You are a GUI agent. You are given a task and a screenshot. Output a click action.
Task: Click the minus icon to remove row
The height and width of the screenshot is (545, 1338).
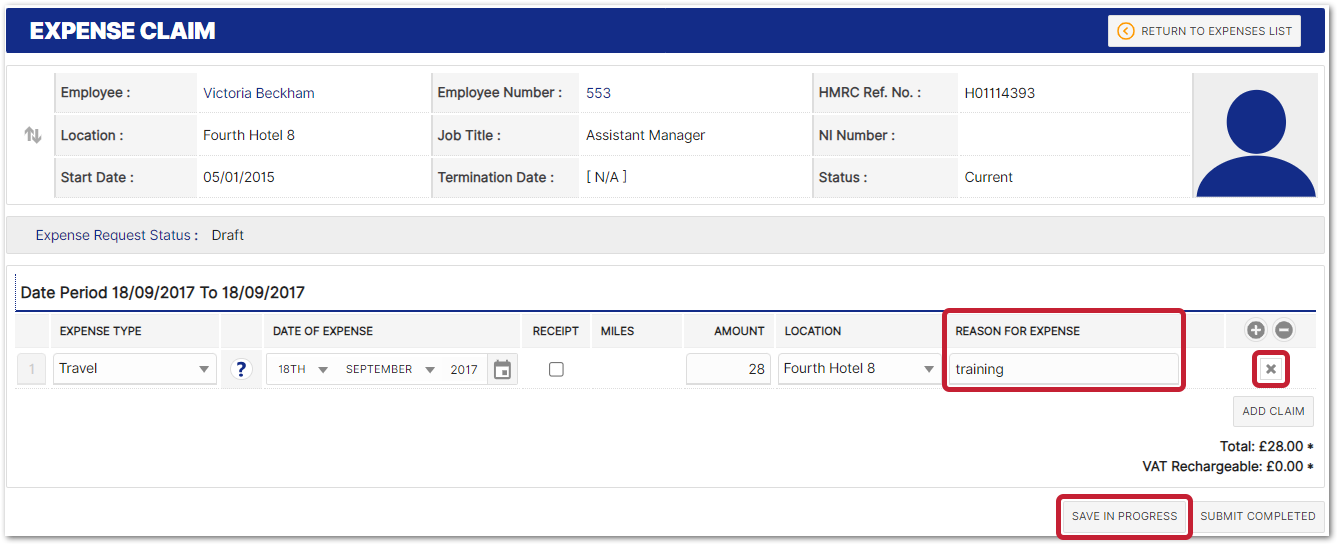pos(1283,330)
